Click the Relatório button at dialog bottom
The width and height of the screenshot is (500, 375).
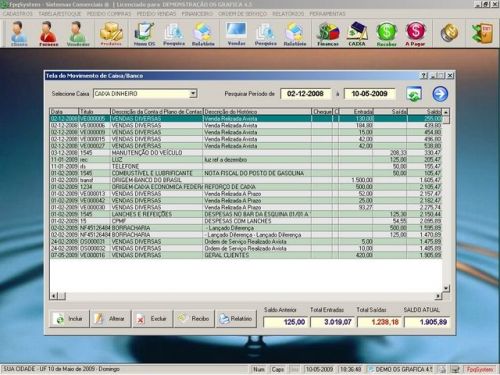(x=236, y=319)
